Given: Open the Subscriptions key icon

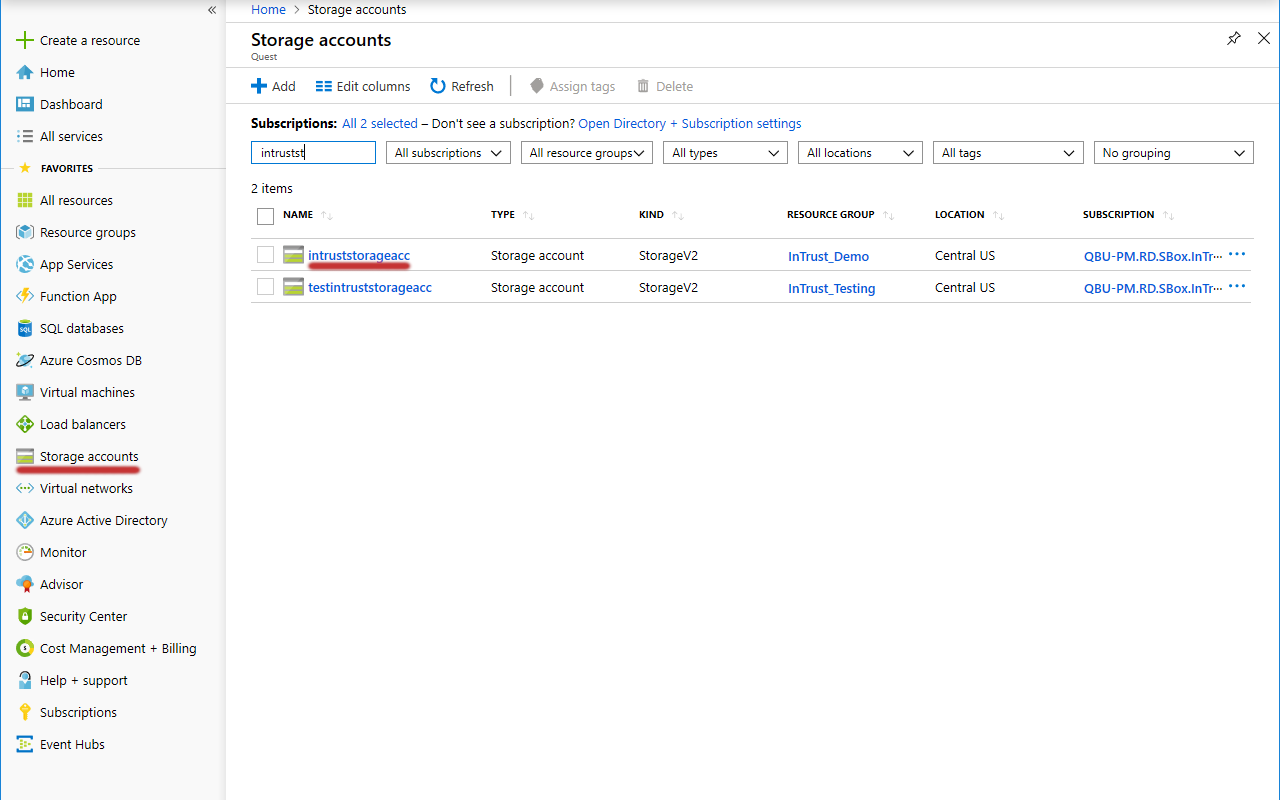Looking at the screenshot, I should [25, 713].
